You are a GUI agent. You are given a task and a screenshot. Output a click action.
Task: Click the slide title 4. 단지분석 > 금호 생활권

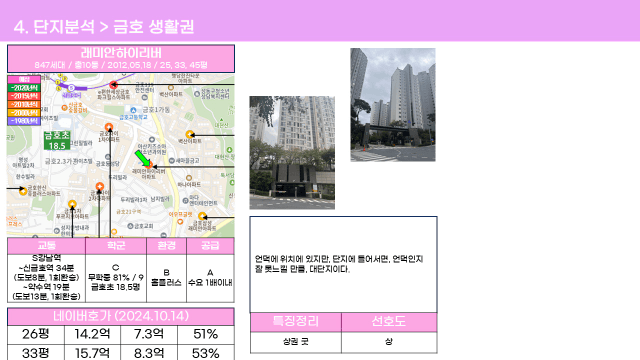[104, 27]
